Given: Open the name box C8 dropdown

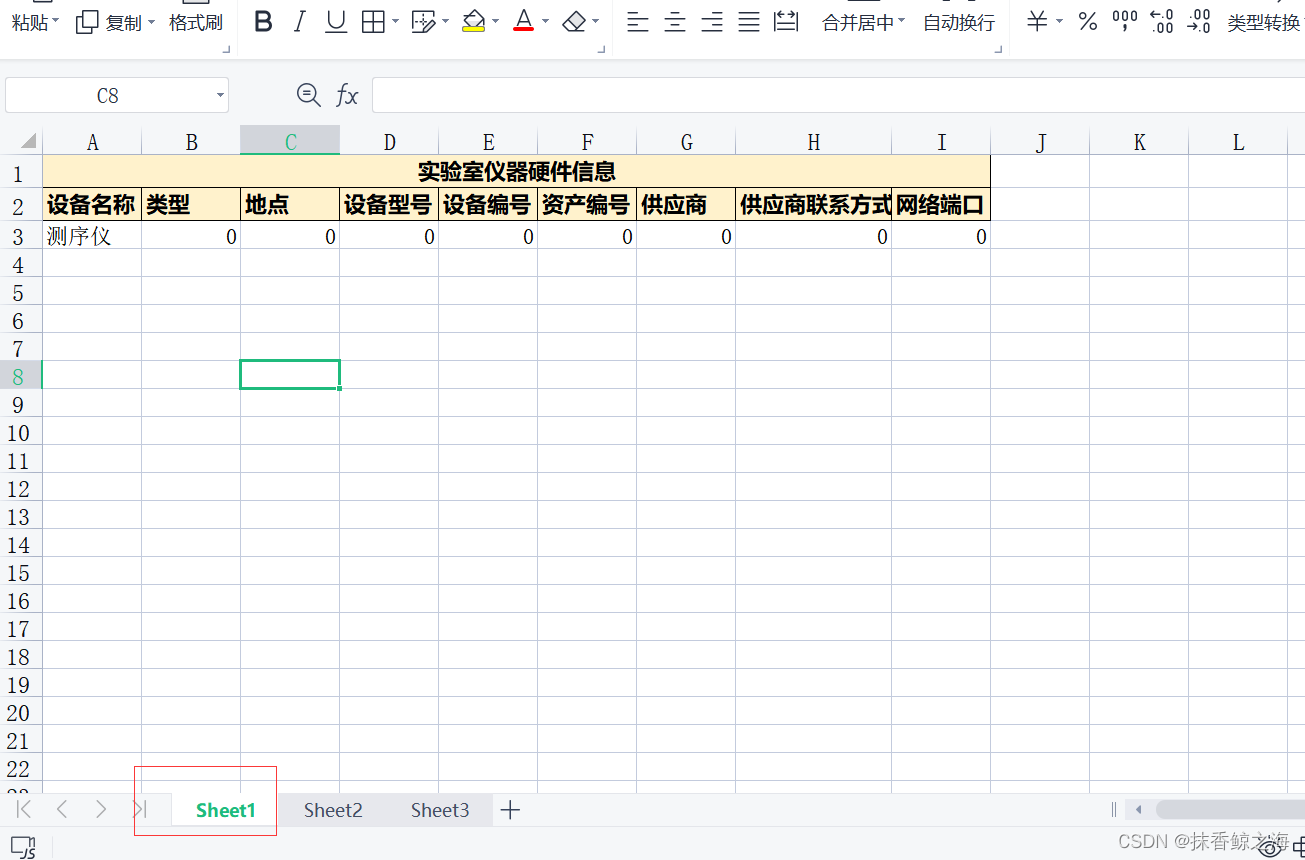Looking at the screenshot, I should (x=220, y=96).
